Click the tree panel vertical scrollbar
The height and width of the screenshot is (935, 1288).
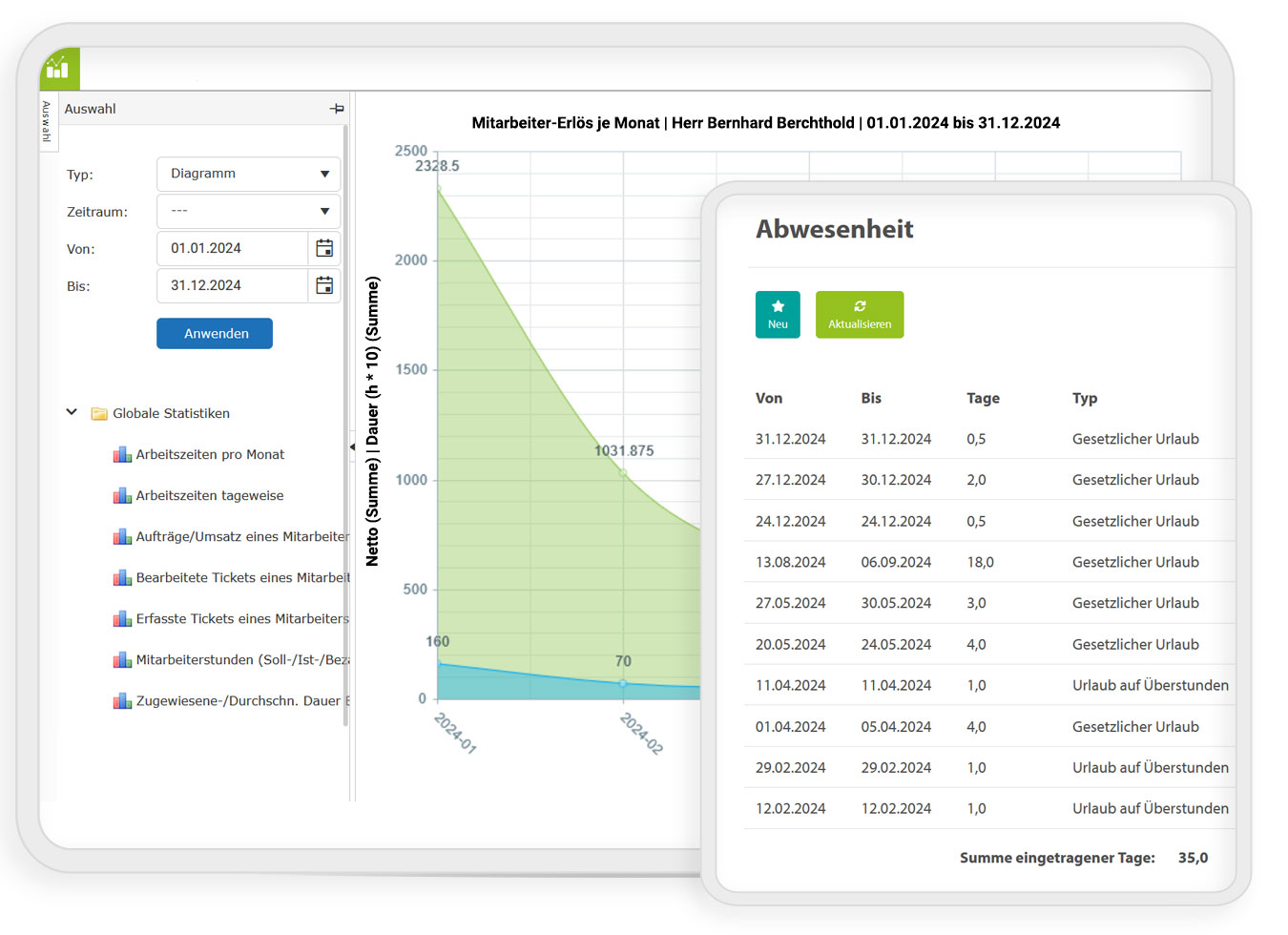[345, 425]
